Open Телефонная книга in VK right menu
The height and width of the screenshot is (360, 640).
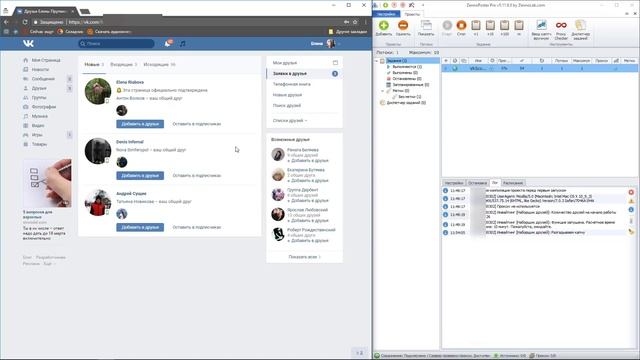tap(291, 84)
